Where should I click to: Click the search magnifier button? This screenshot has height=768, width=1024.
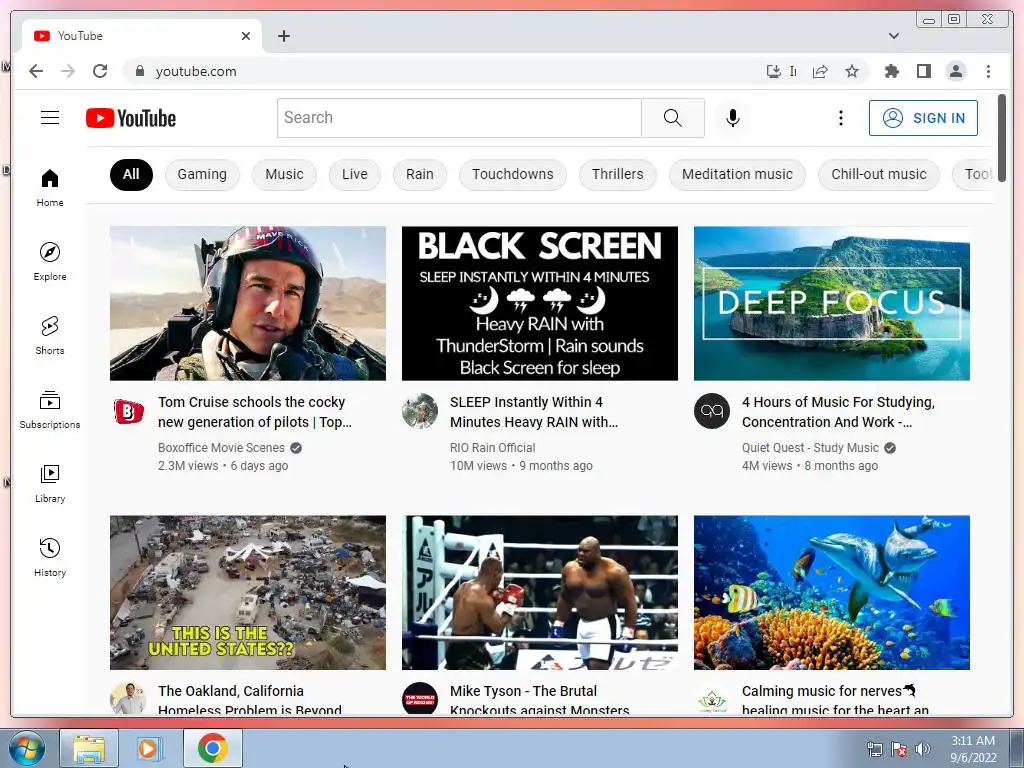[x=673, y=118]
